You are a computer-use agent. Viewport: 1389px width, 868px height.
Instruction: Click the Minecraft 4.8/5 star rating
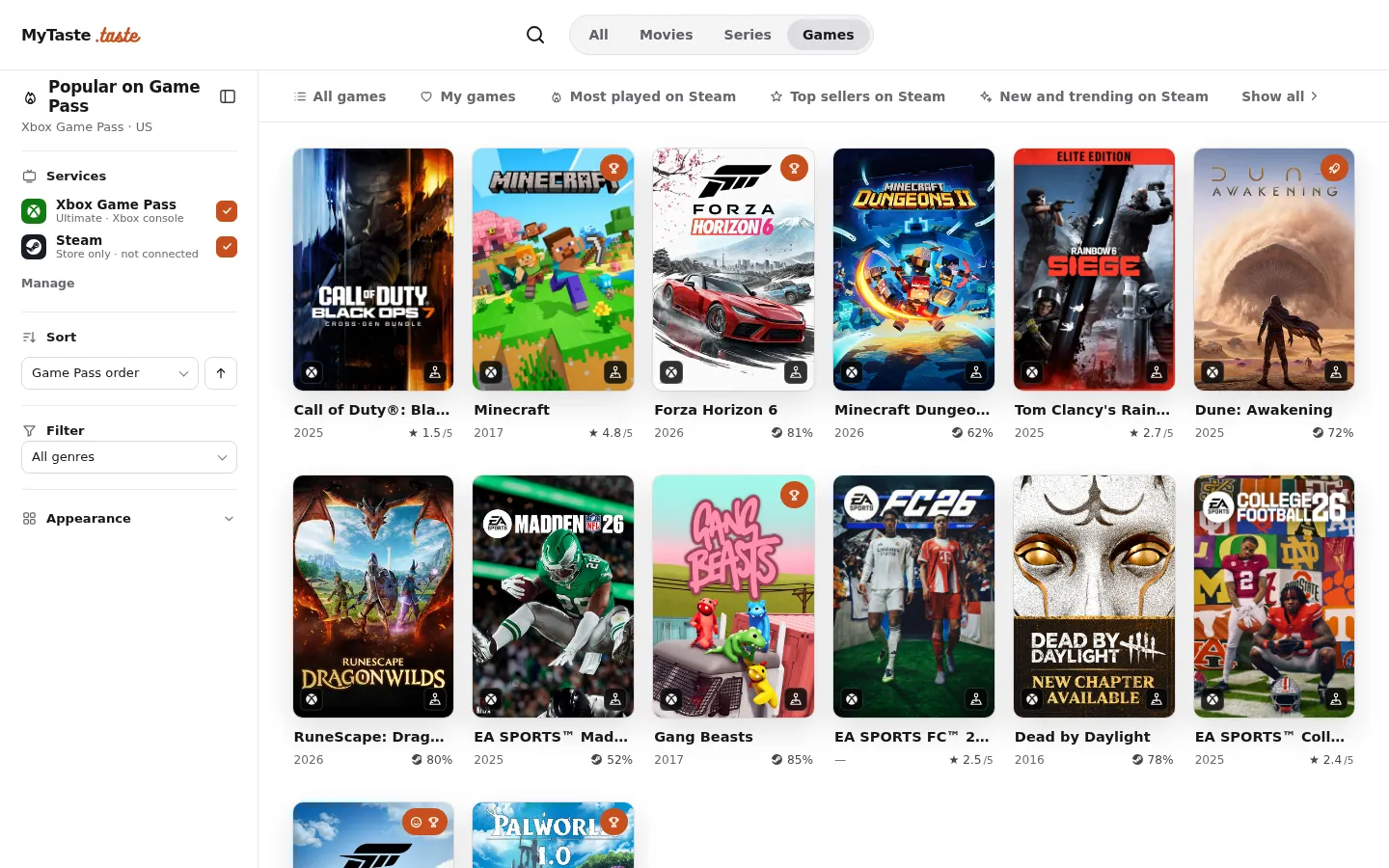coord(611,433)
